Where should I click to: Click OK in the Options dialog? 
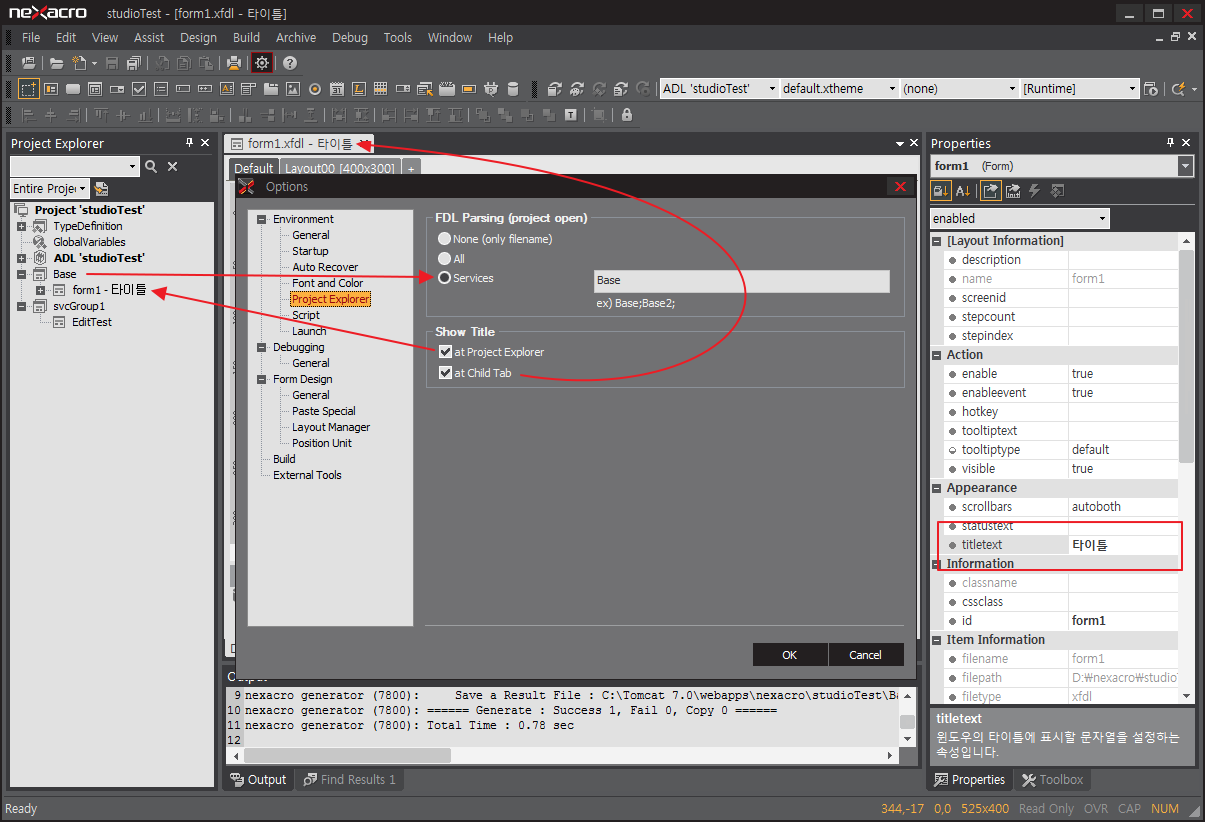tap(789, 654)
